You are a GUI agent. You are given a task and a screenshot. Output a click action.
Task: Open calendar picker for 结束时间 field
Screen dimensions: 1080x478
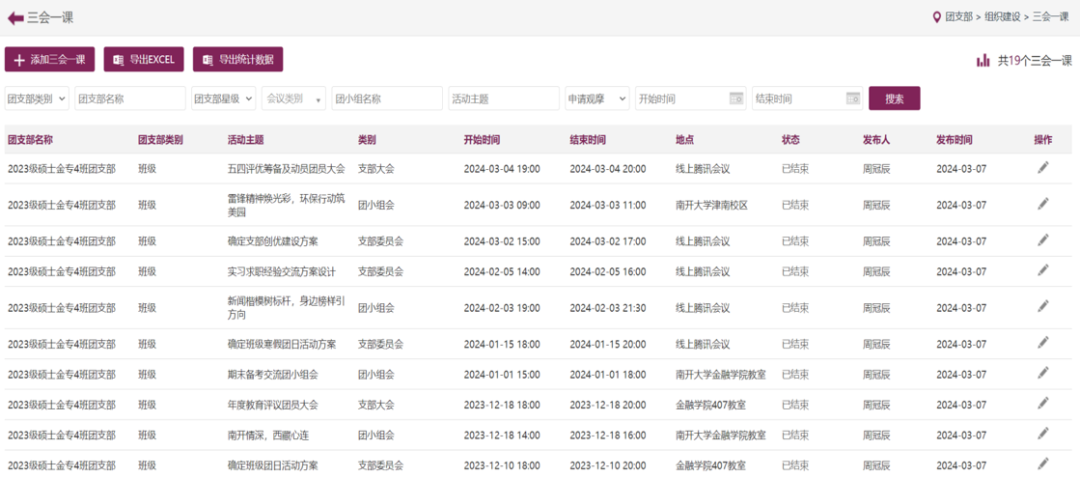(853, 98)
